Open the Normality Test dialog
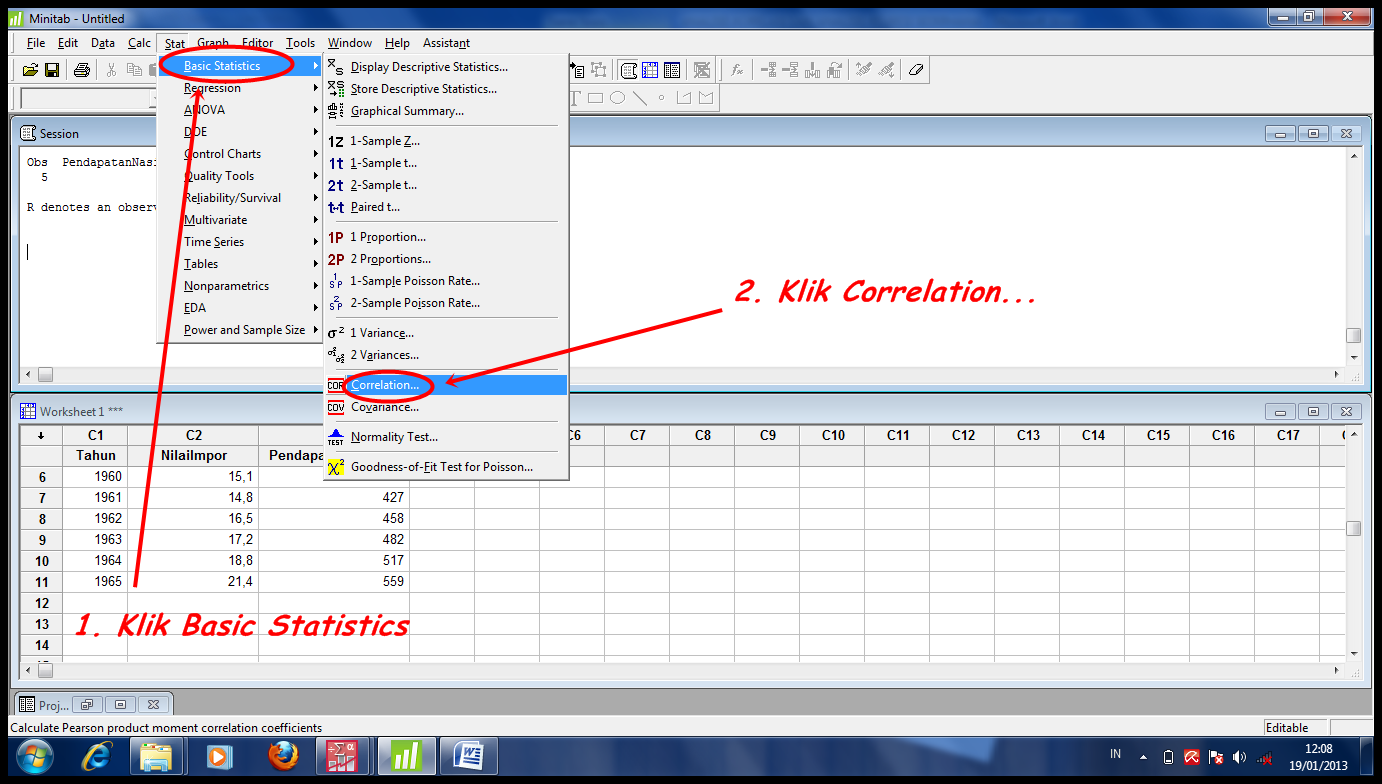Screen dimensions: 1382x784 446,437
